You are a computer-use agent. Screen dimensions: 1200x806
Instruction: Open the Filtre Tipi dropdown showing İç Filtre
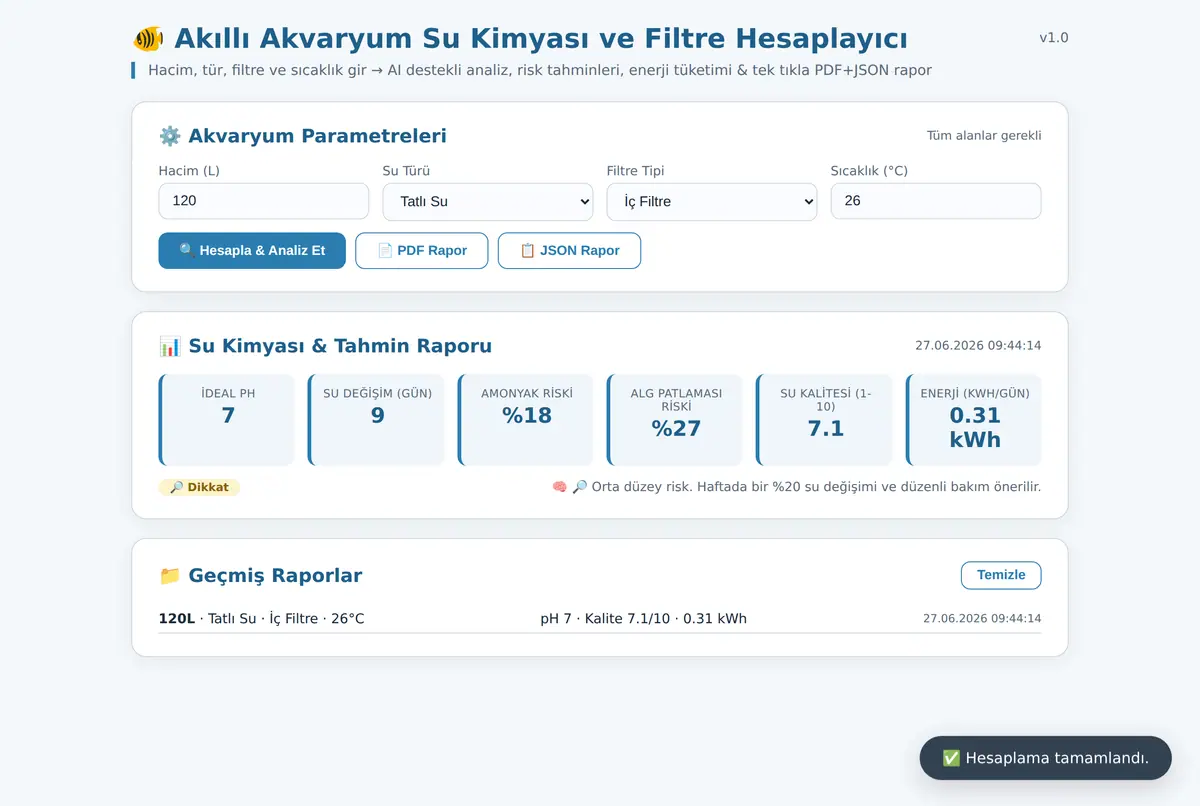tap(712, 201)
